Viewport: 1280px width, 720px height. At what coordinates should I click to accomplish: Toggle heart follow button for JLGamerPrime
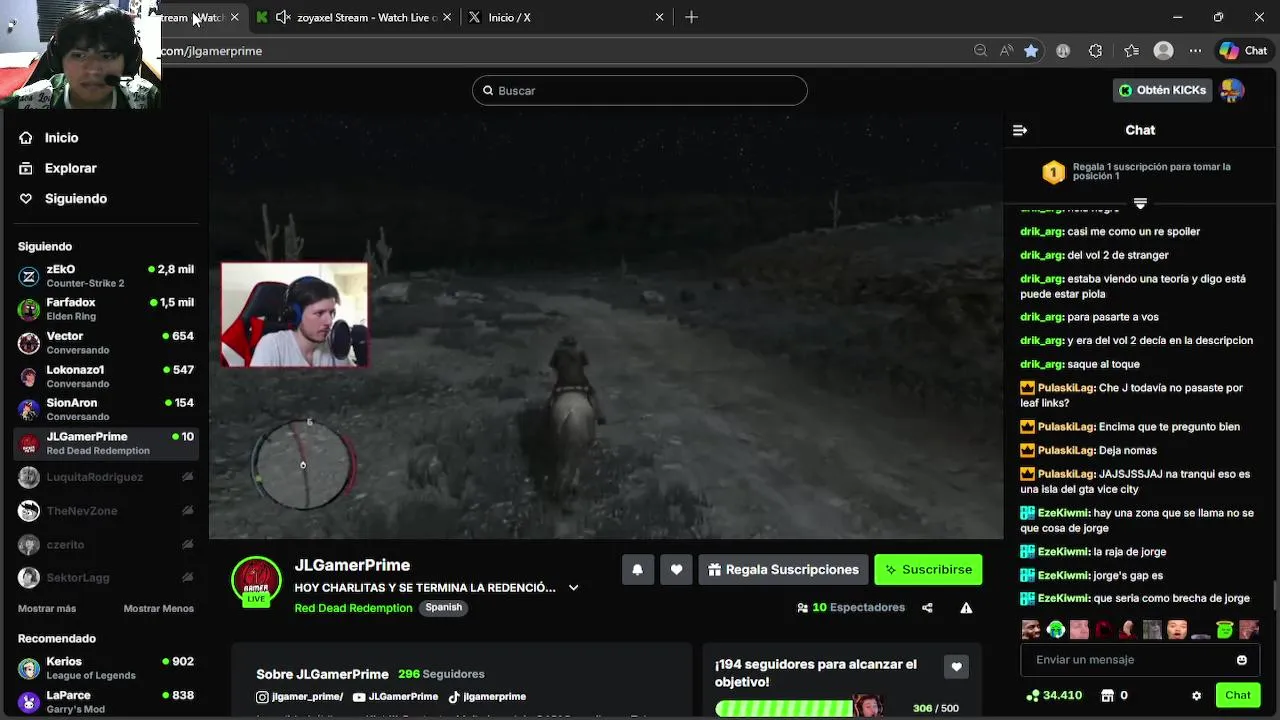click(x=676, y=570)
